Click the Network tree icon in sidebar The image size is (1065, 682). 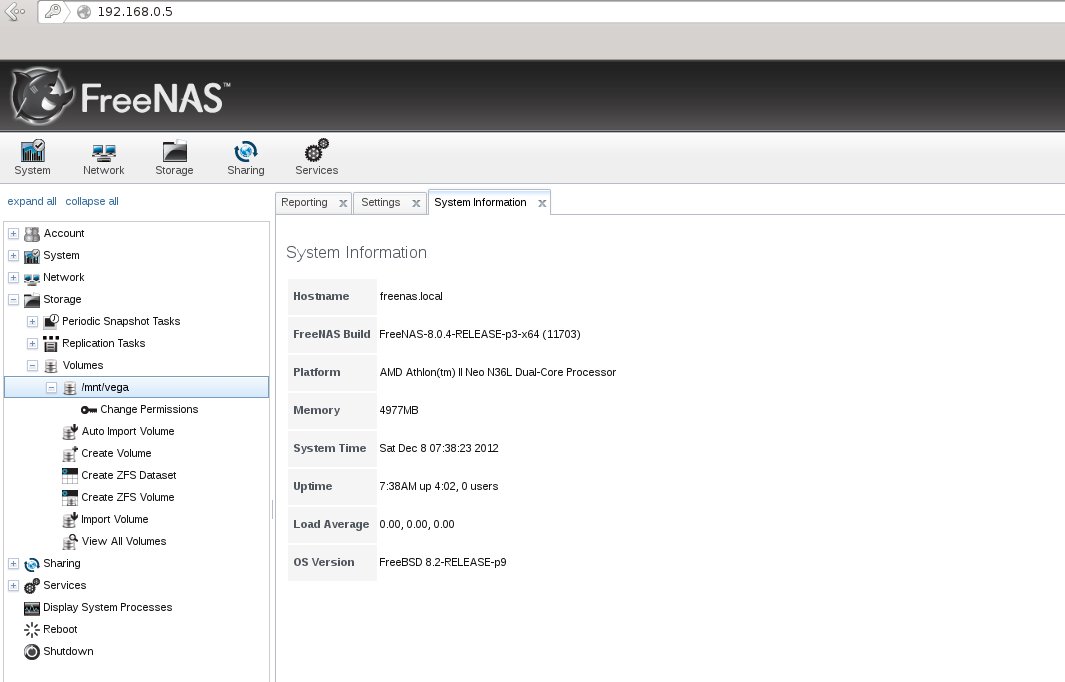coord(32,279)
